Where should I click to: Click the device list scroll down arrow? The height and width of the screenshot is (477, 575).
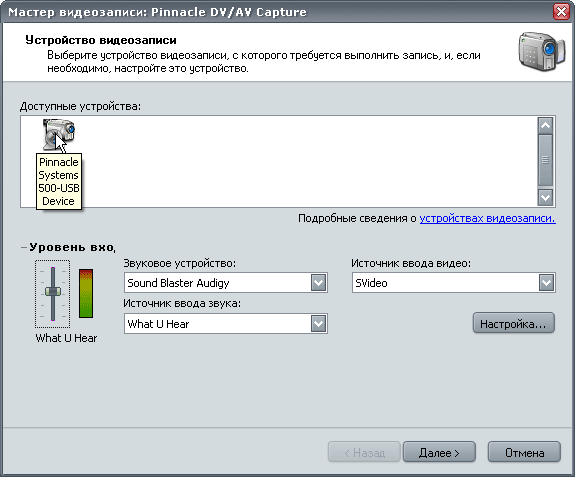(545, 197)
